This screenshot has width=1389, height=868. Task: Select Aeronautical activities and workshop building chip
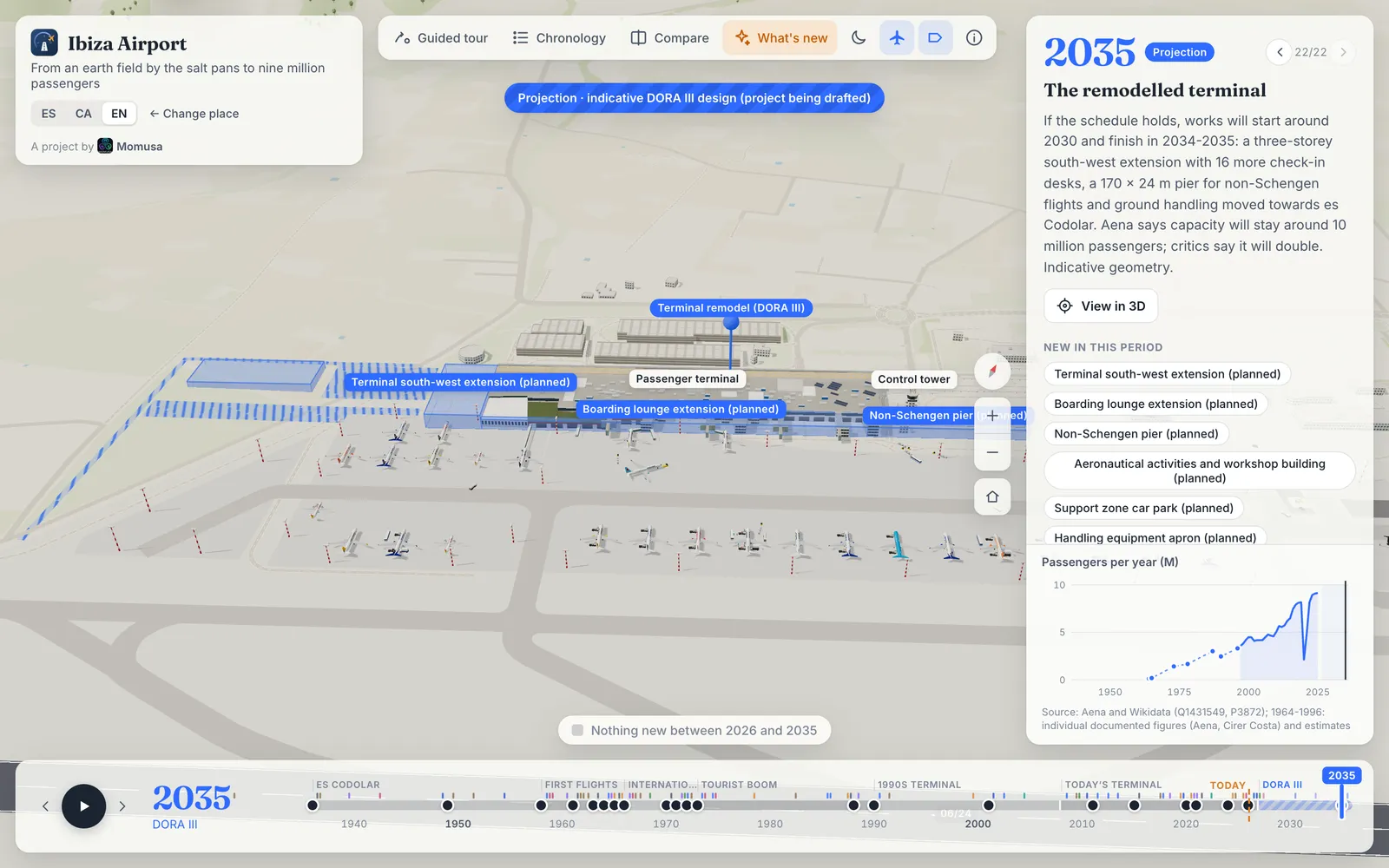click(x=1200, y=470)
